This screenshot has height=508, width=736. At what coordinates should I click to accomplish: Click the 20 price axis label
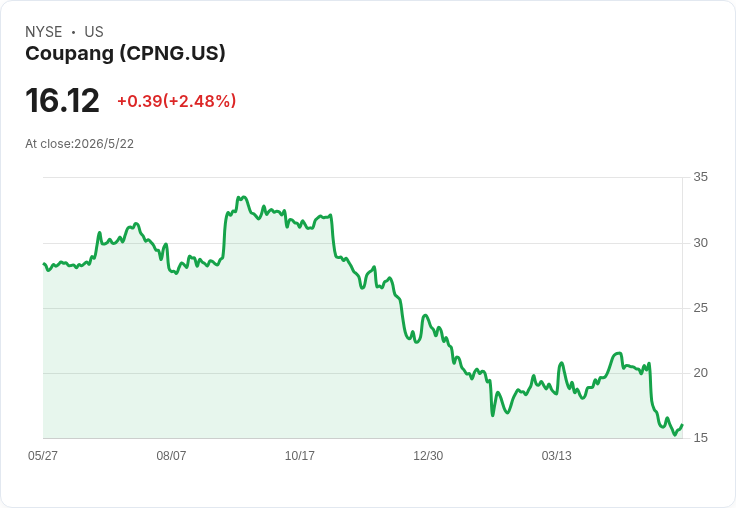coord(700,373)
